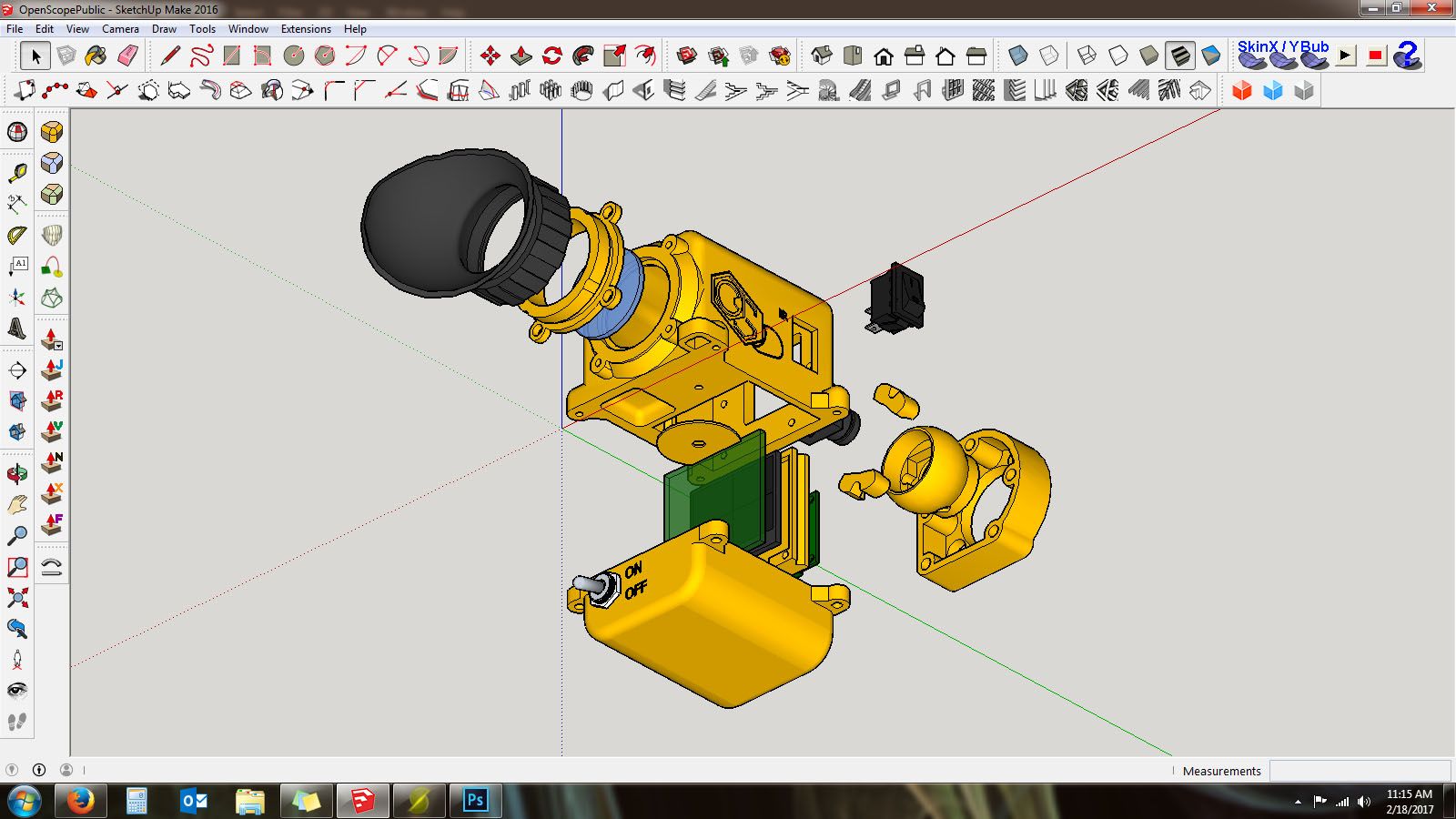Image resolution: width=1456 pixels, height=819 pixels.
Task: Click Zoom Extents in the left toolbar
Action: point(16,596)
